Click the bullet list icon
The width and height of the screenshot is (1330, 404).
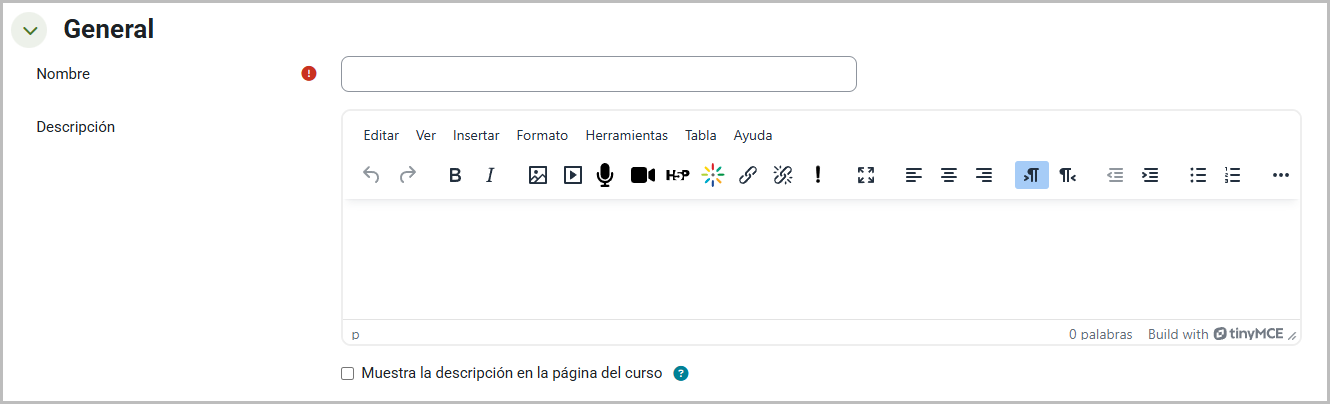(x=1198, y=176)
